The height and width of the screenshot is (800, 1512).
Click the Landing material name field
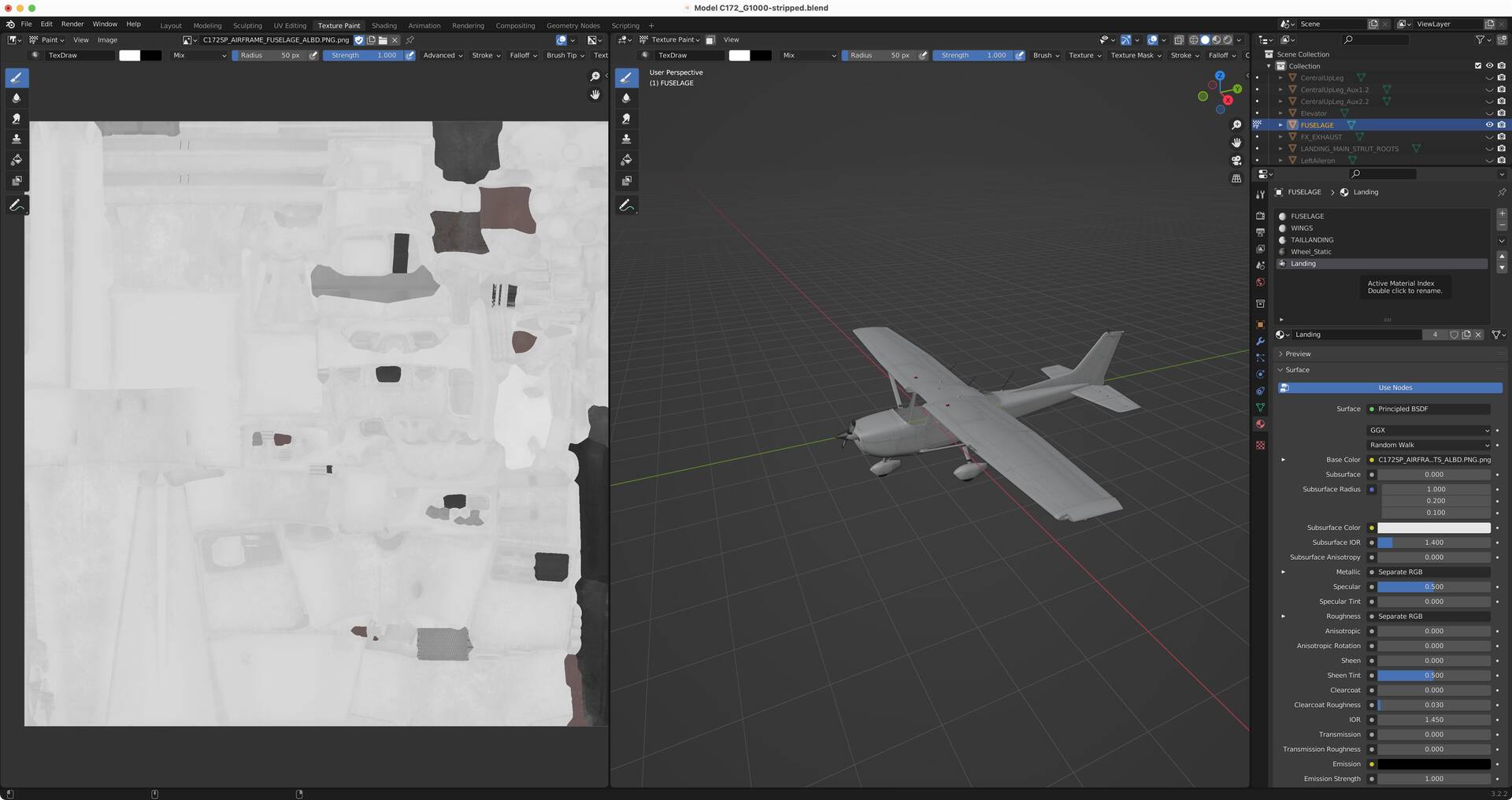(1358, 335)
